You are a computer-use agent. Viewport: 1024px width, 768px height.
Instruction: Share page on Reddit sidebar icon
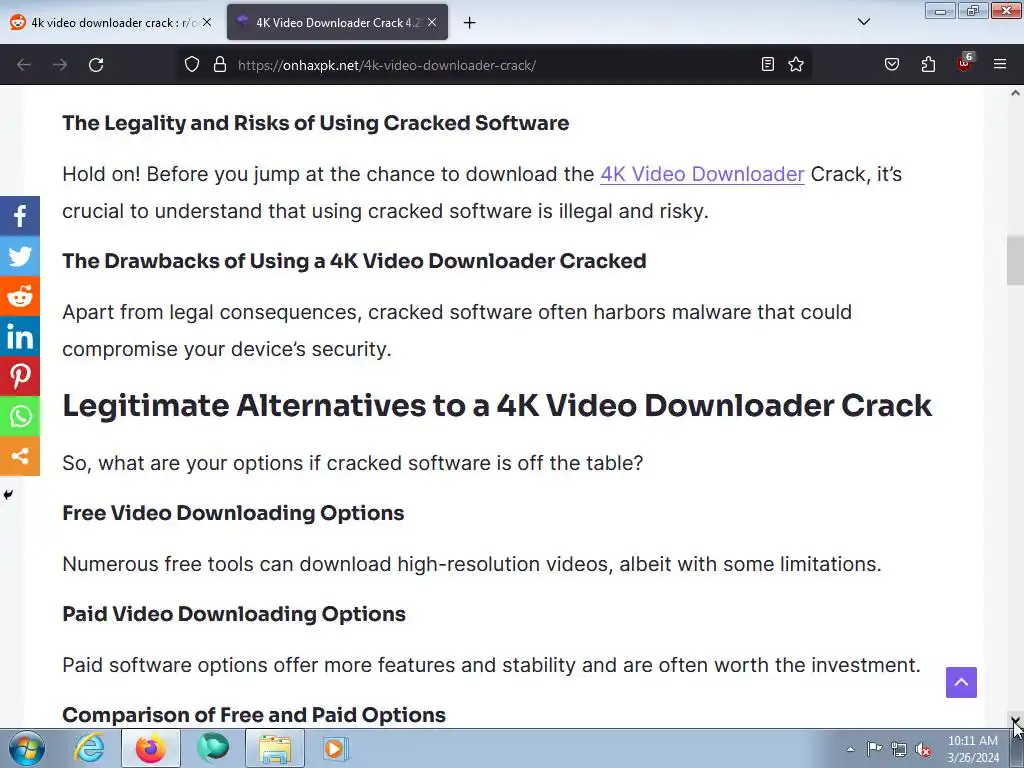click(20, 296)
